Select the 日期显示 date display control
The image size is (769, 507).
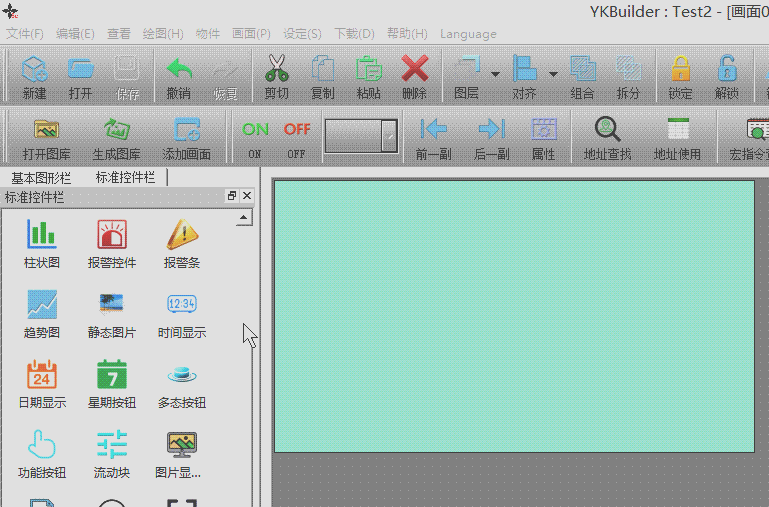[x=41, y=384]
